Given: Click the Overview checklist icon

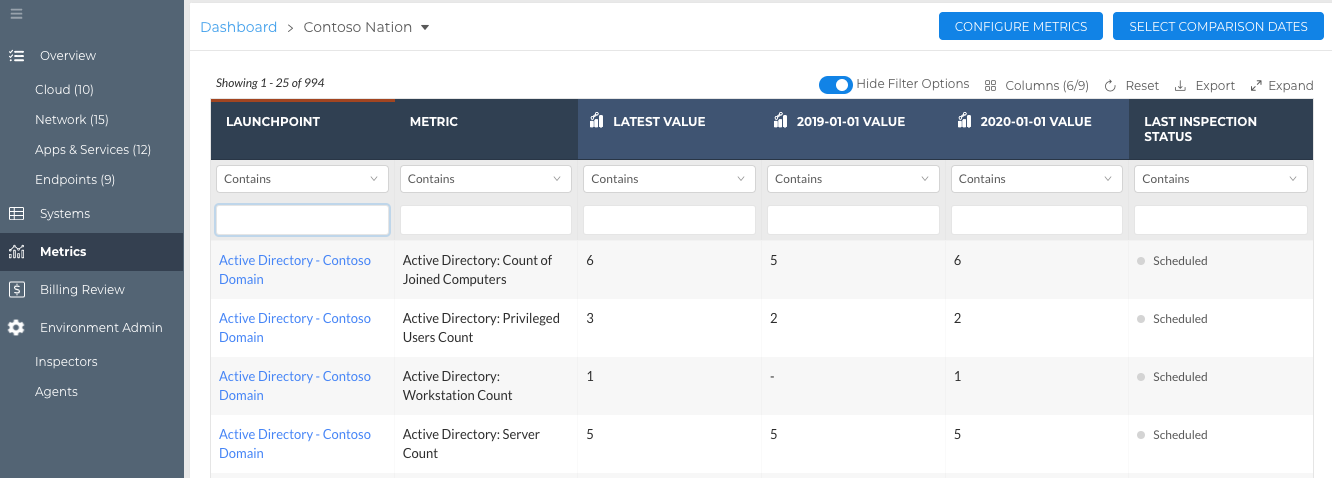Looking at the screenshot, I should (17, 56).
